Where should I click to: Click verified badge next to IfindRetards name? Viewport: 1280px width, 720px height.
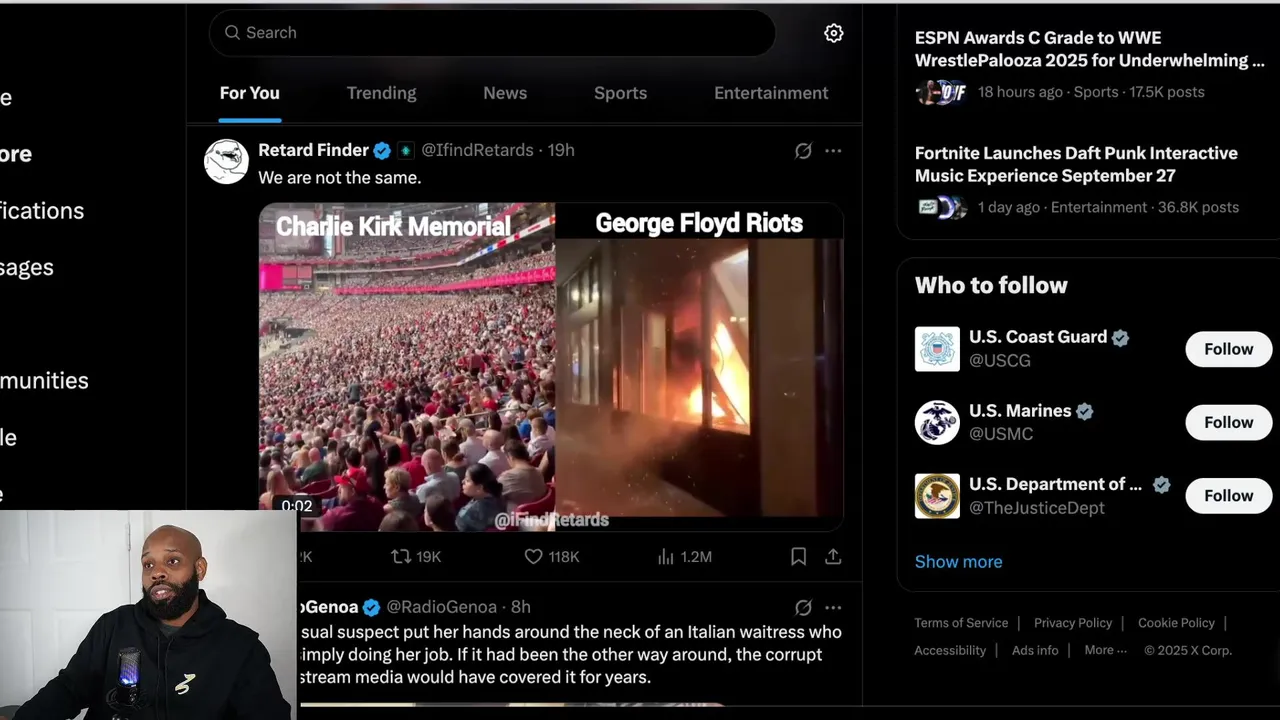point(382,151)
